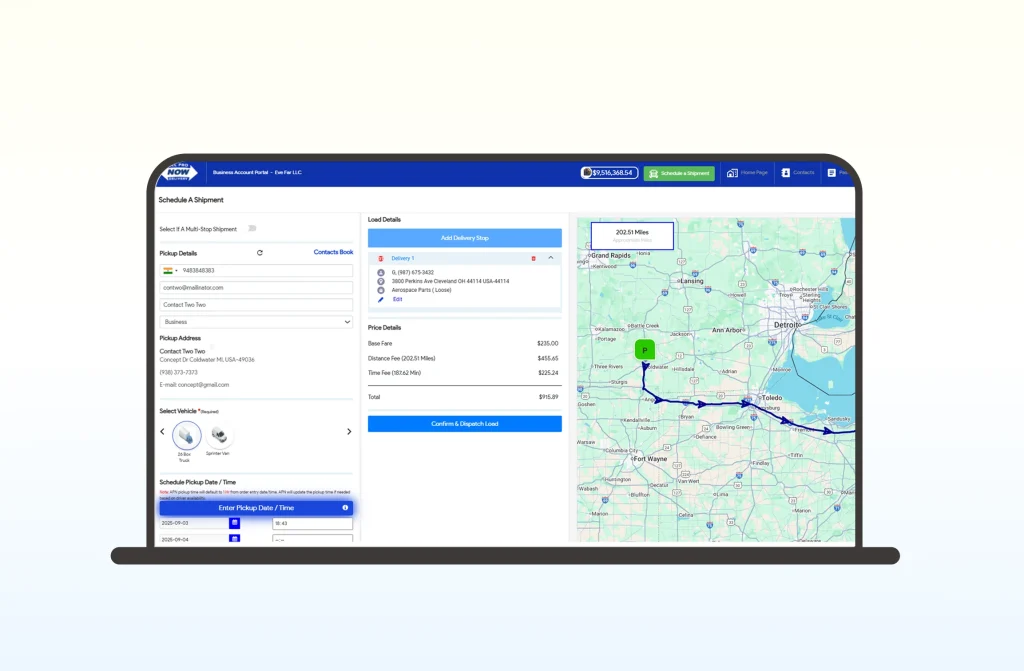Collapse the Delivery 1 panel with the chevron
The image size is (1024, 671).
[550, 258]
